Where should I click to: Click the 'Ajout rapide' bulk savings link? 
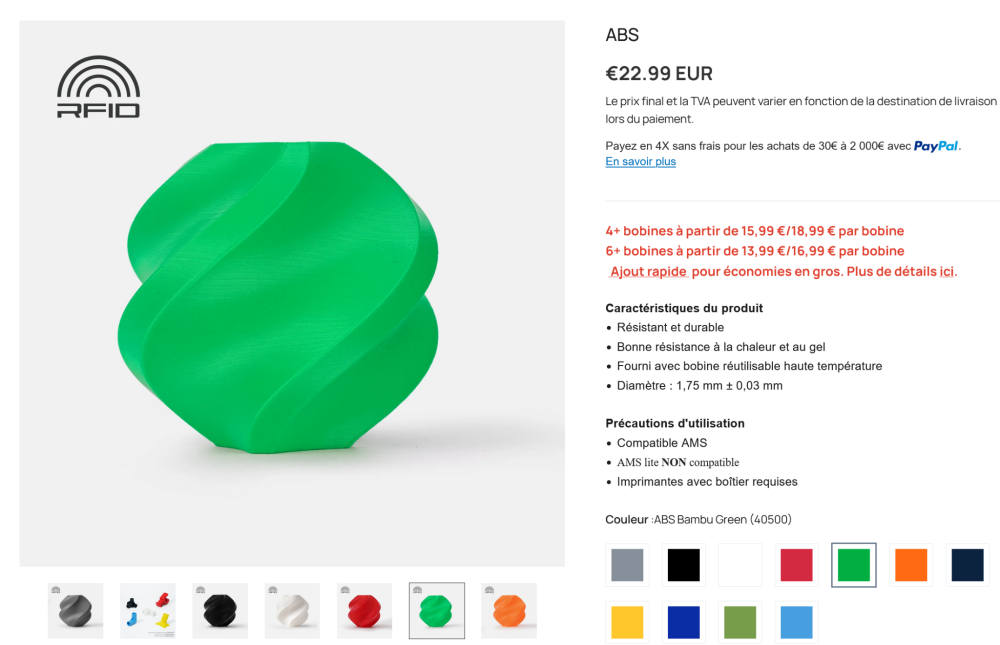pos(648,271)
